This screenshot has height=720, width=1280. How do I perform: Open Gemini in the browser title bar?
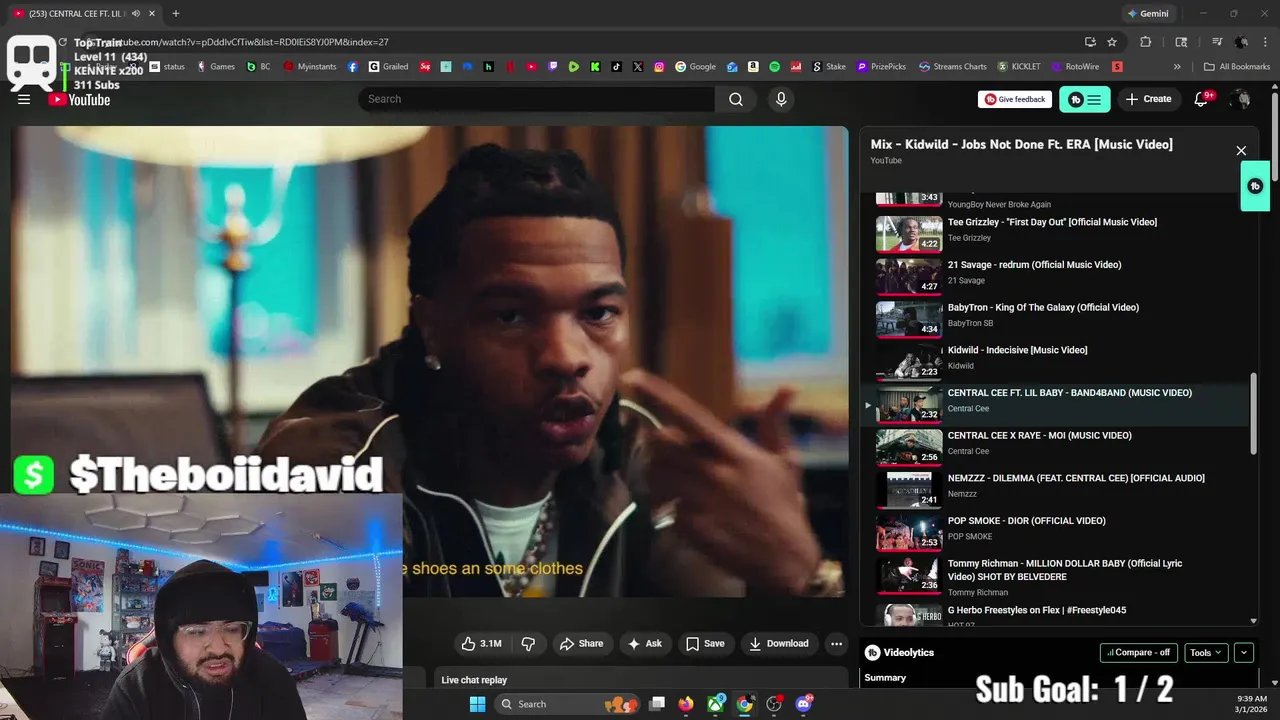1147,14
